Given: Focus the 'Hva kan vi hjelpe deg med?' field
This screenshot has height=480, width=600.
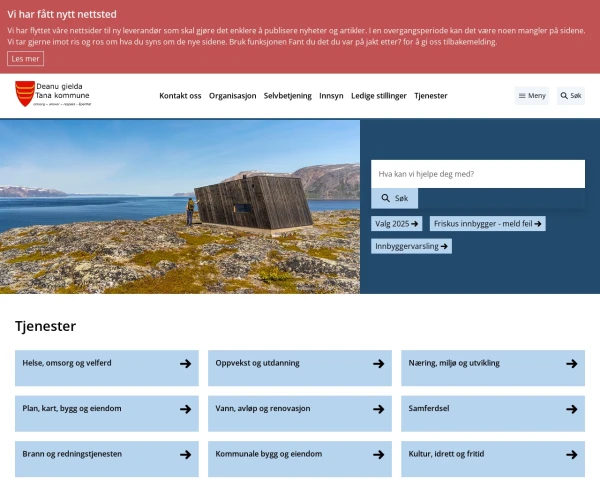Looking at the screenshot, I should point(477,174).
